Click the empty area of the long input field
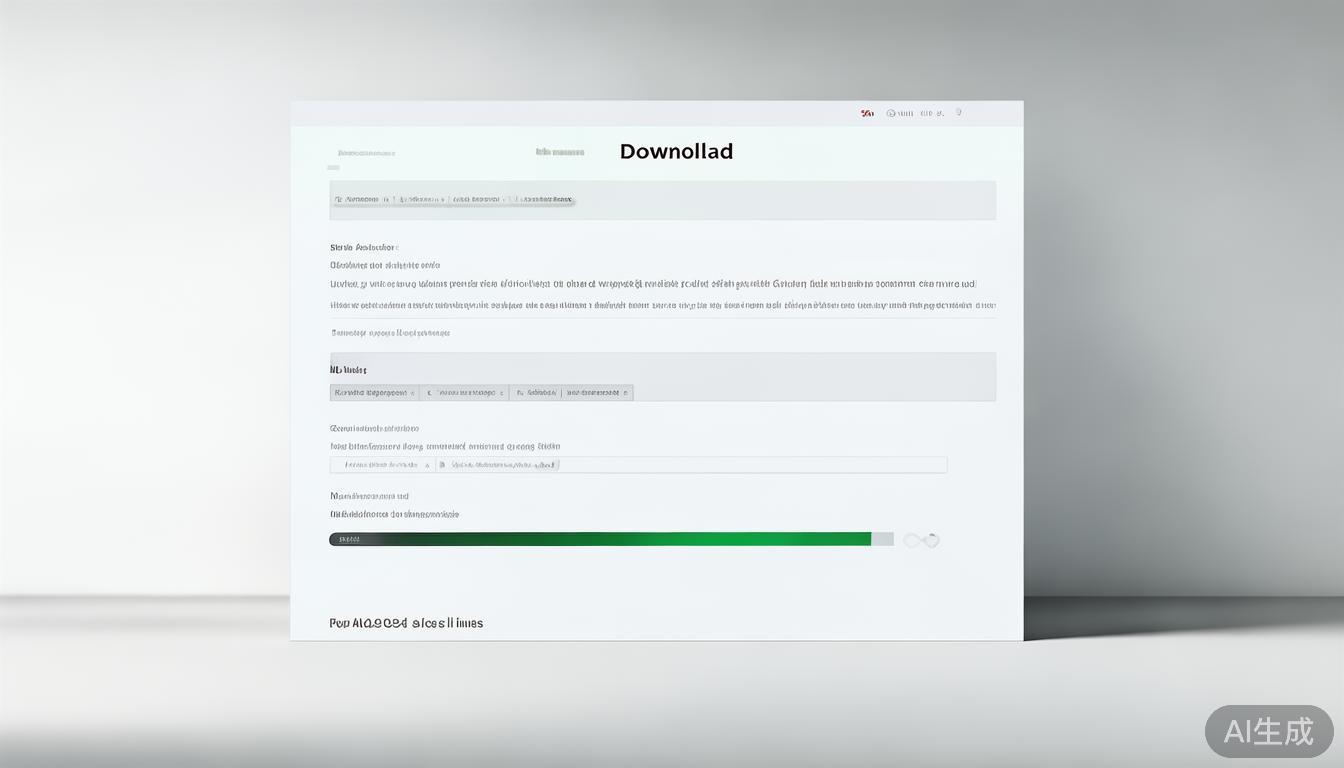1344x768 pixels. pyautogui.click(x=750, y=465)
